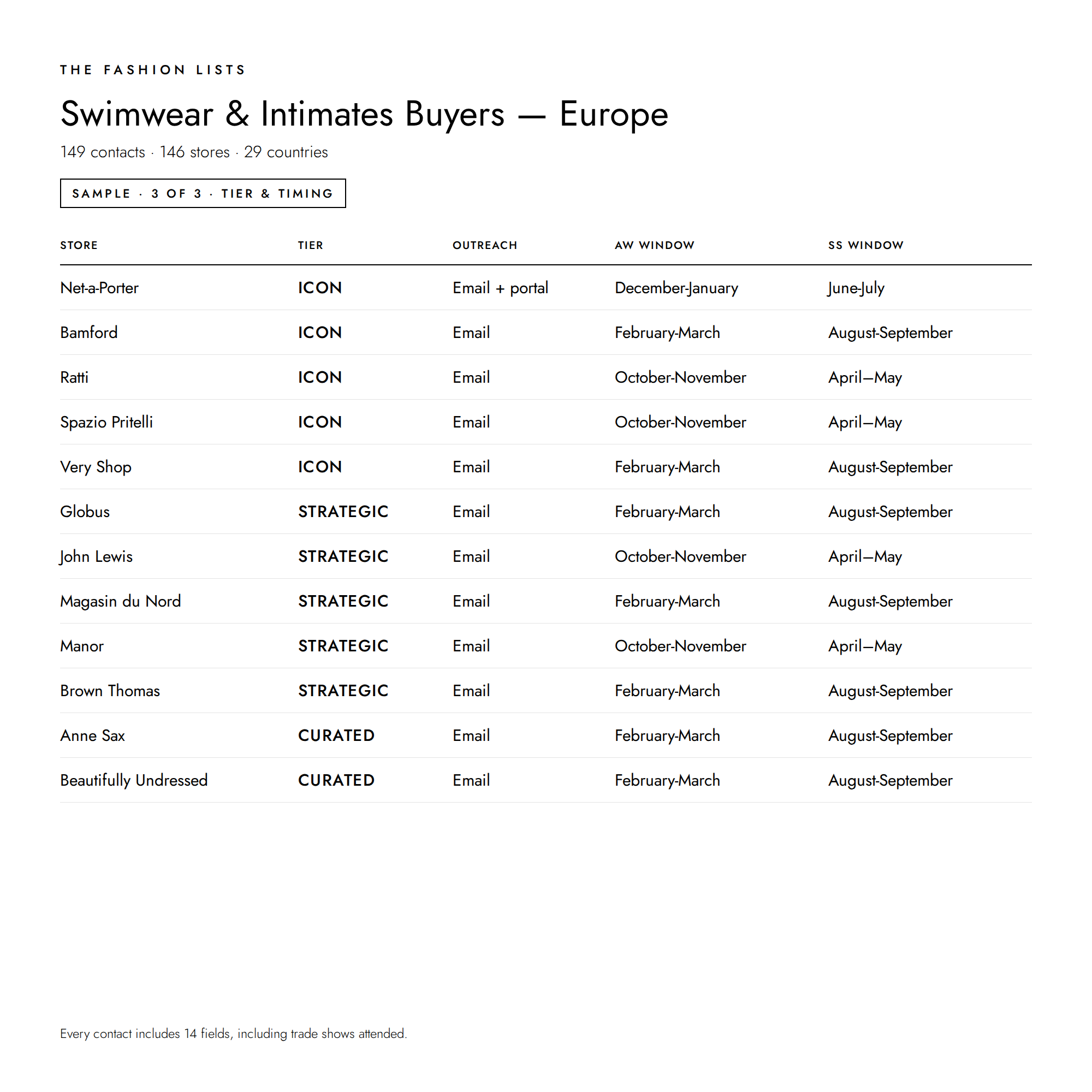Click the STRATEGIC tier in John Lewis row
The width and height of the screenshot is (1092, 1092).
tap(343, 556)
